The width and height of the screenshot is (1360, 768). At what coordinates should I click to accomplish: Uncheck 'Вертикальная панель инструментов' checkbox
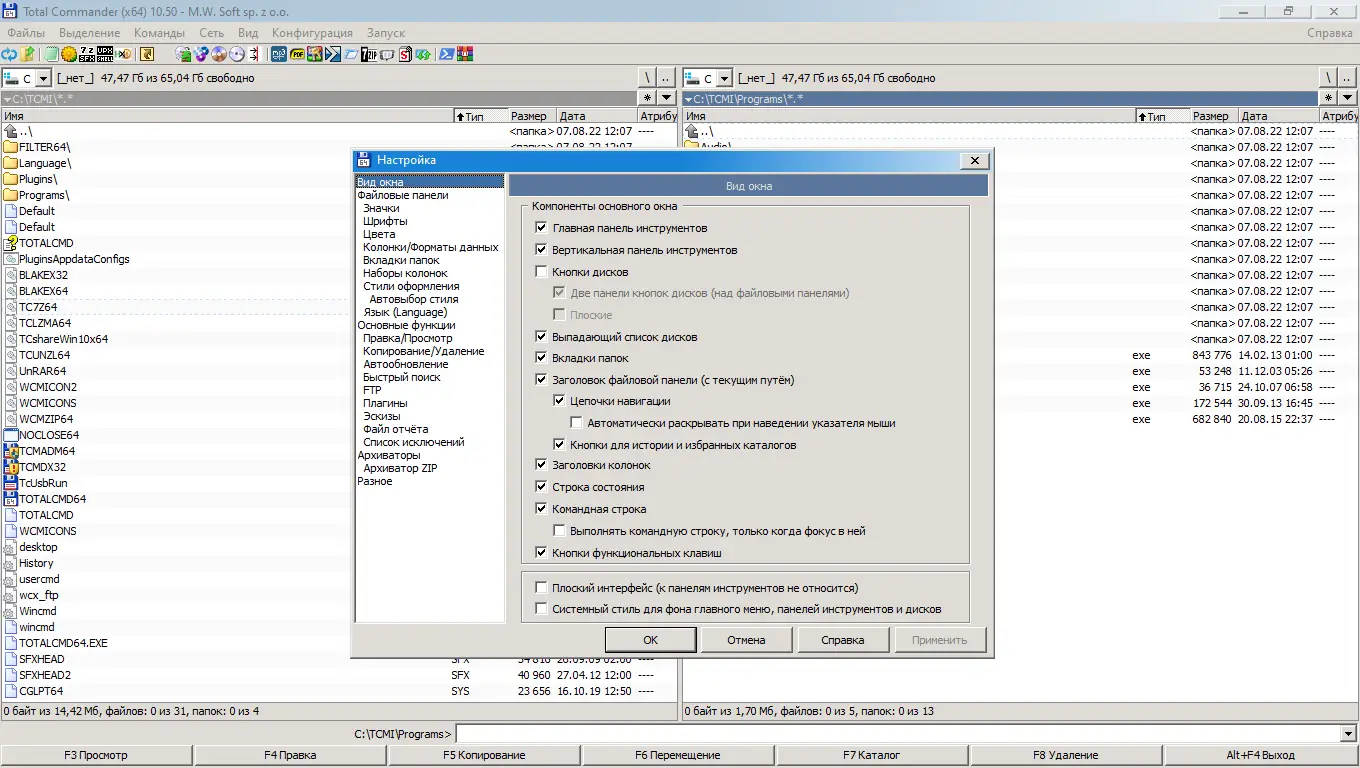[x=542, y=250]
